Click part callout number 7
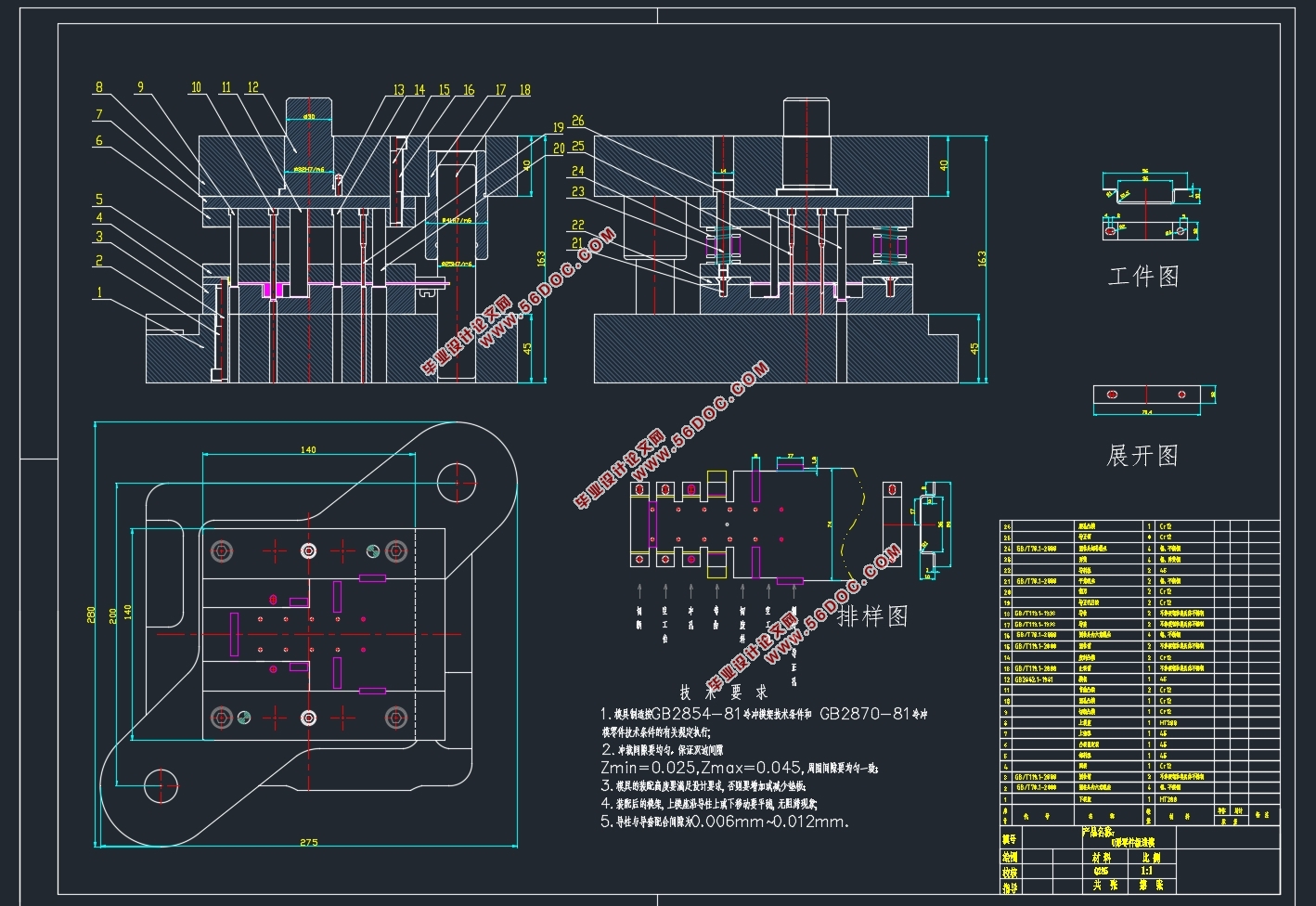Image resolution: width=1316 pixels, height=906 pixels. tap(98, 115)
